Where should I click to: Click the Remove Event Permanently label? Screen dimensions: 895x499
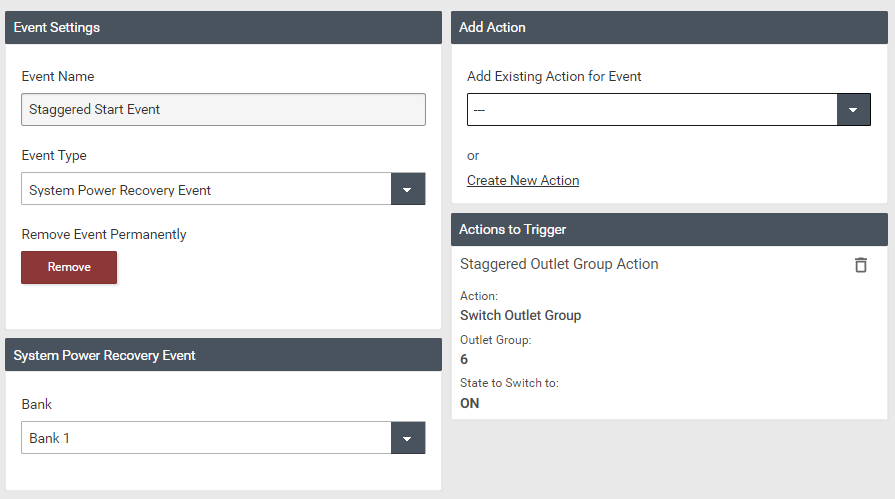coord(104,235)
